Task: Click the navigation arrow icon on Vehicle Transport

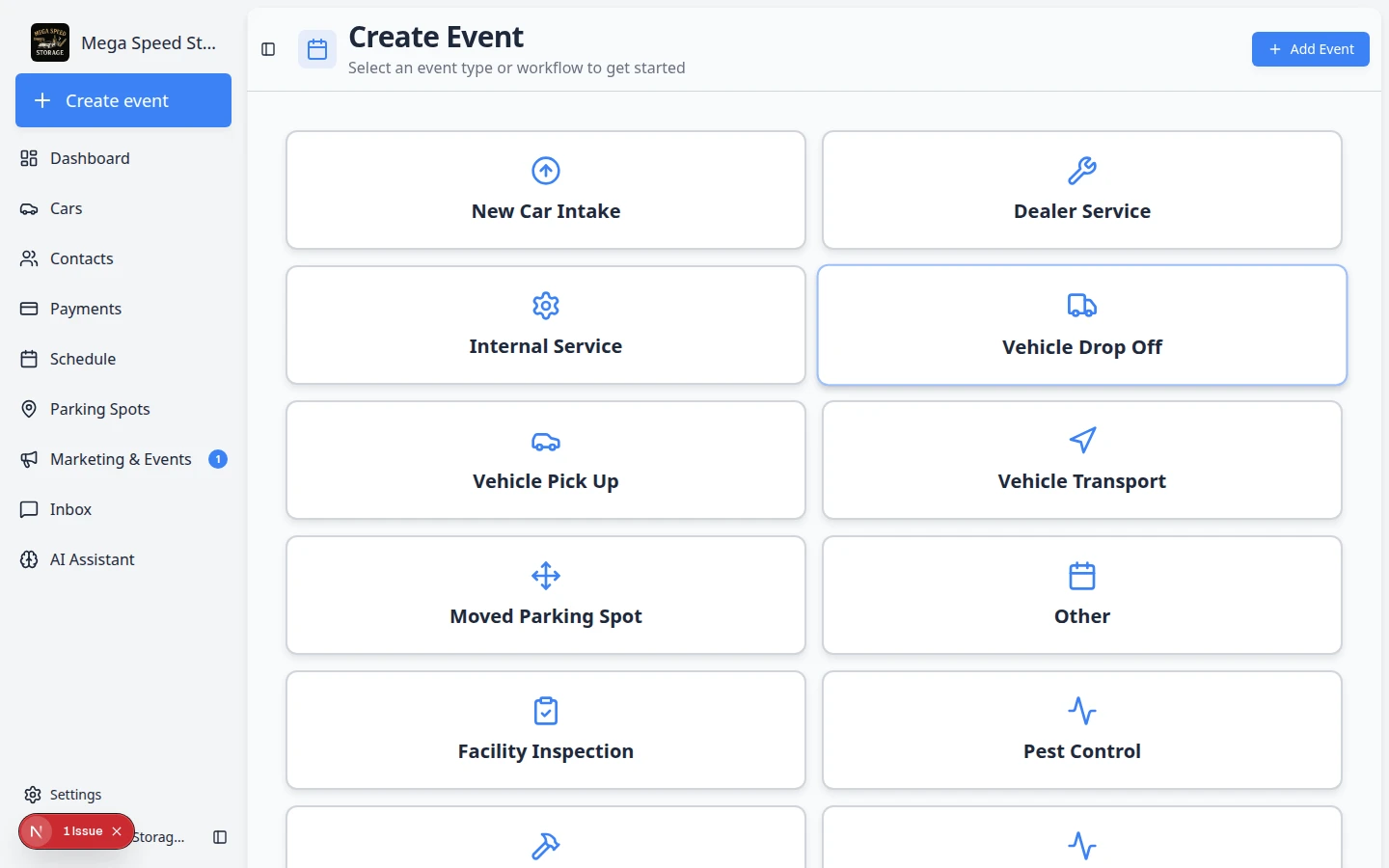Action: [1082, 441]
